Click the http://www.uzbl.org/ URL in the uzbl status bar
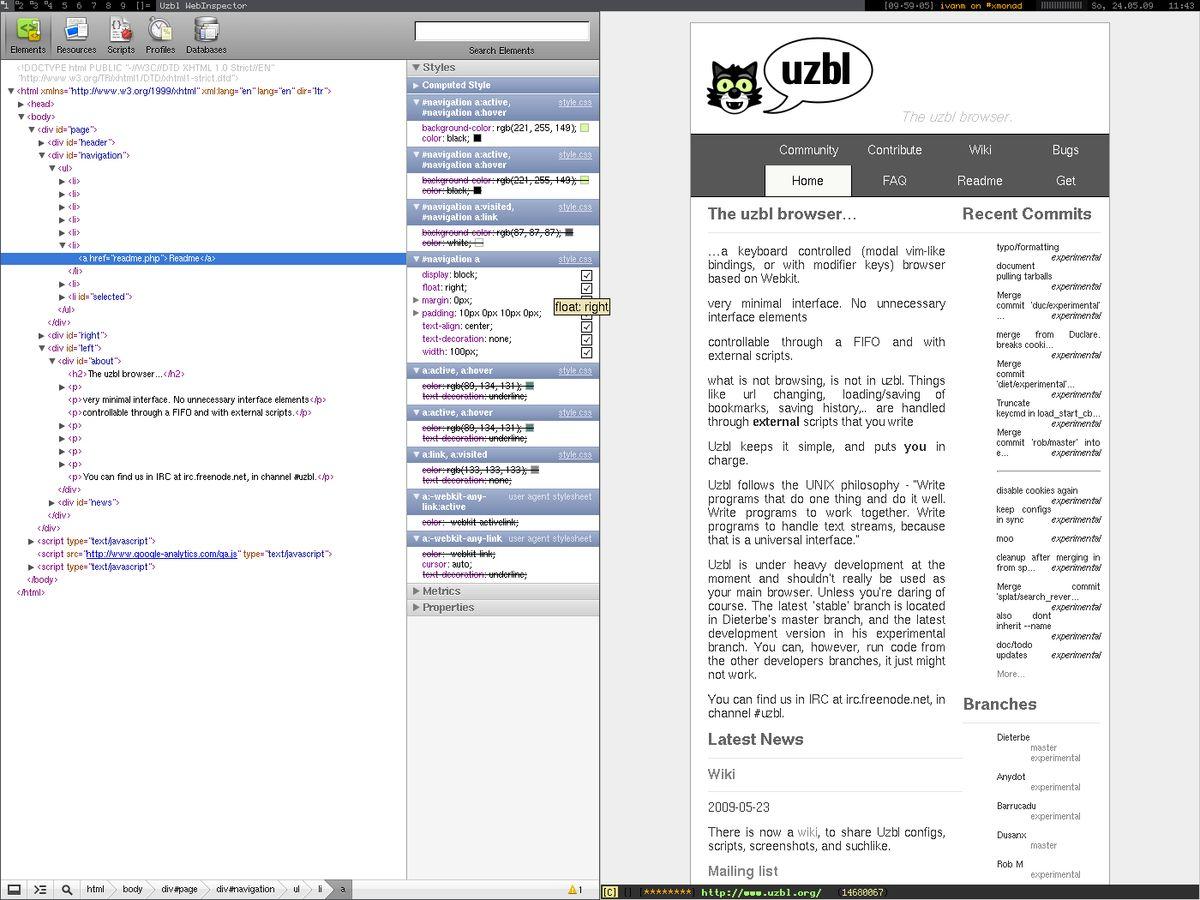This screenshot has width=1200, height=900. (761, 892)
